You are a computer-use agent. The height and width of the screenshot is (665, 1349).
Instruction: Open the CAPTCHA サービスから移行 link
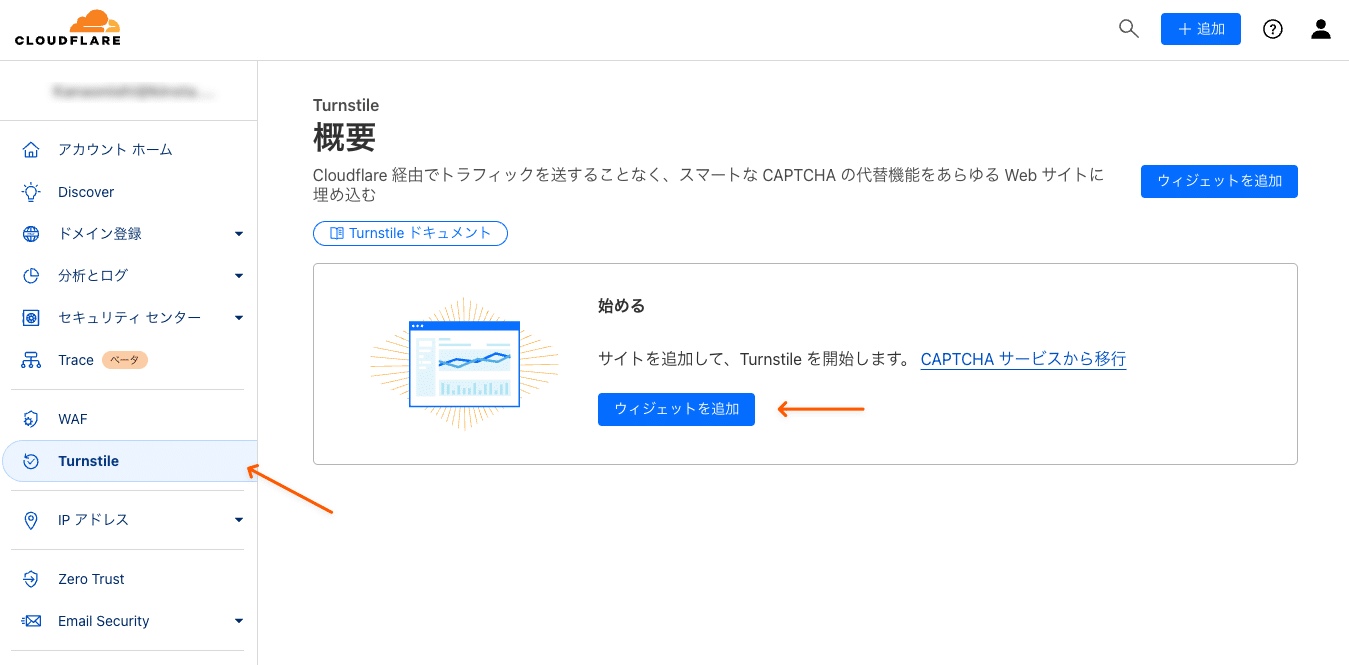[1022, 358]
